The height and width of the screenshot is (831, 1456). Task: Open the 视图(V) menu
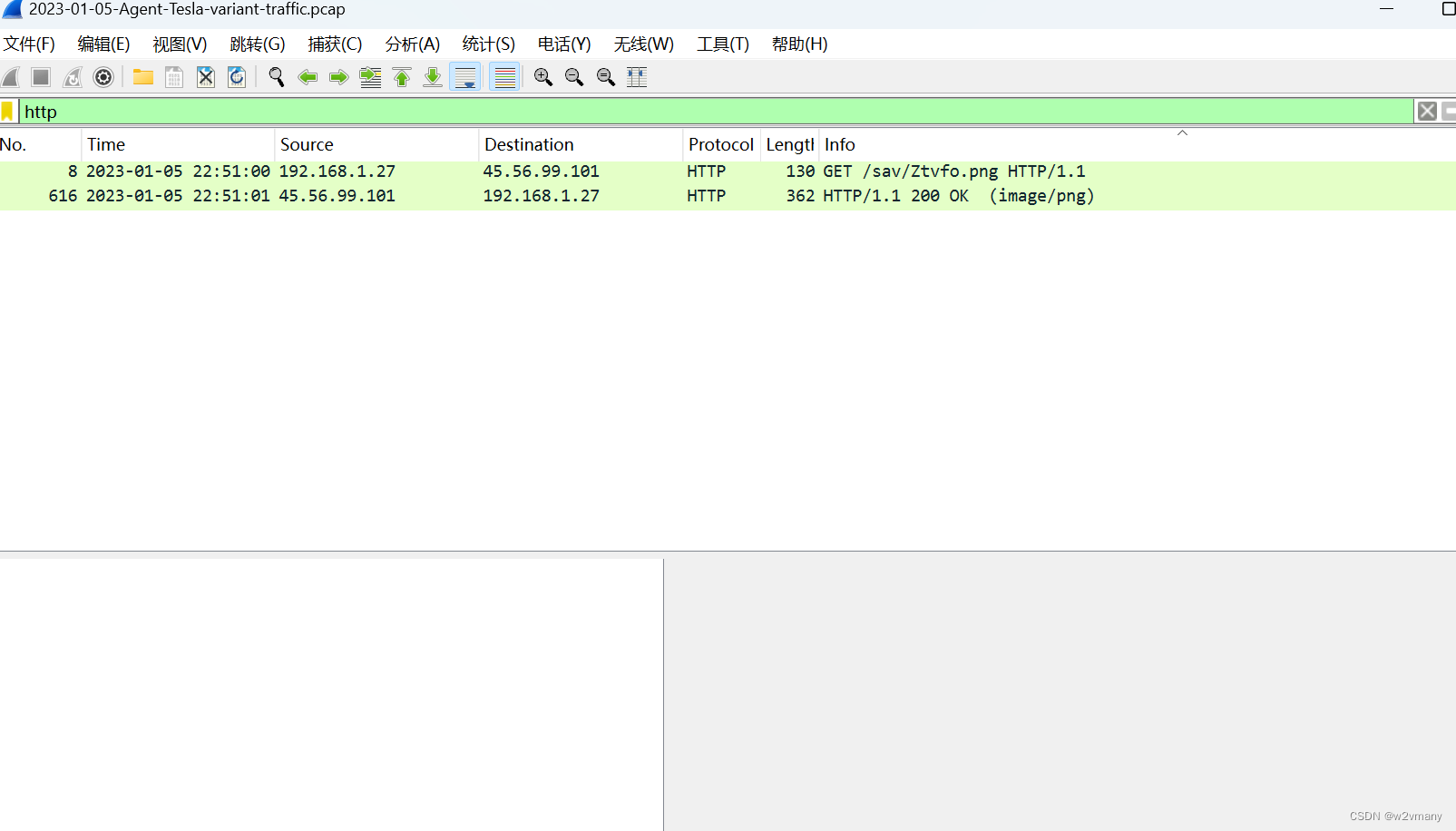pos(180,44)
